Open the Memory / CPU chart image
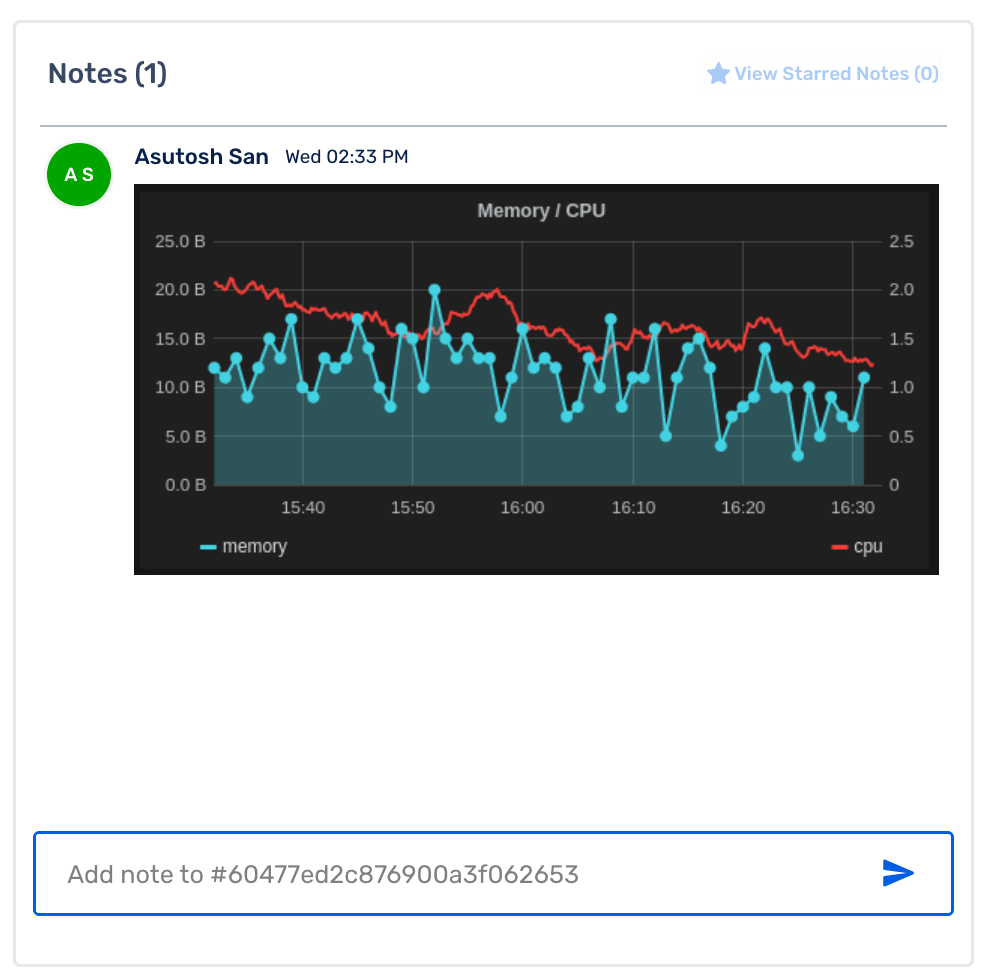This screenshot has width=994, height=980. click(x=536, y=380)
